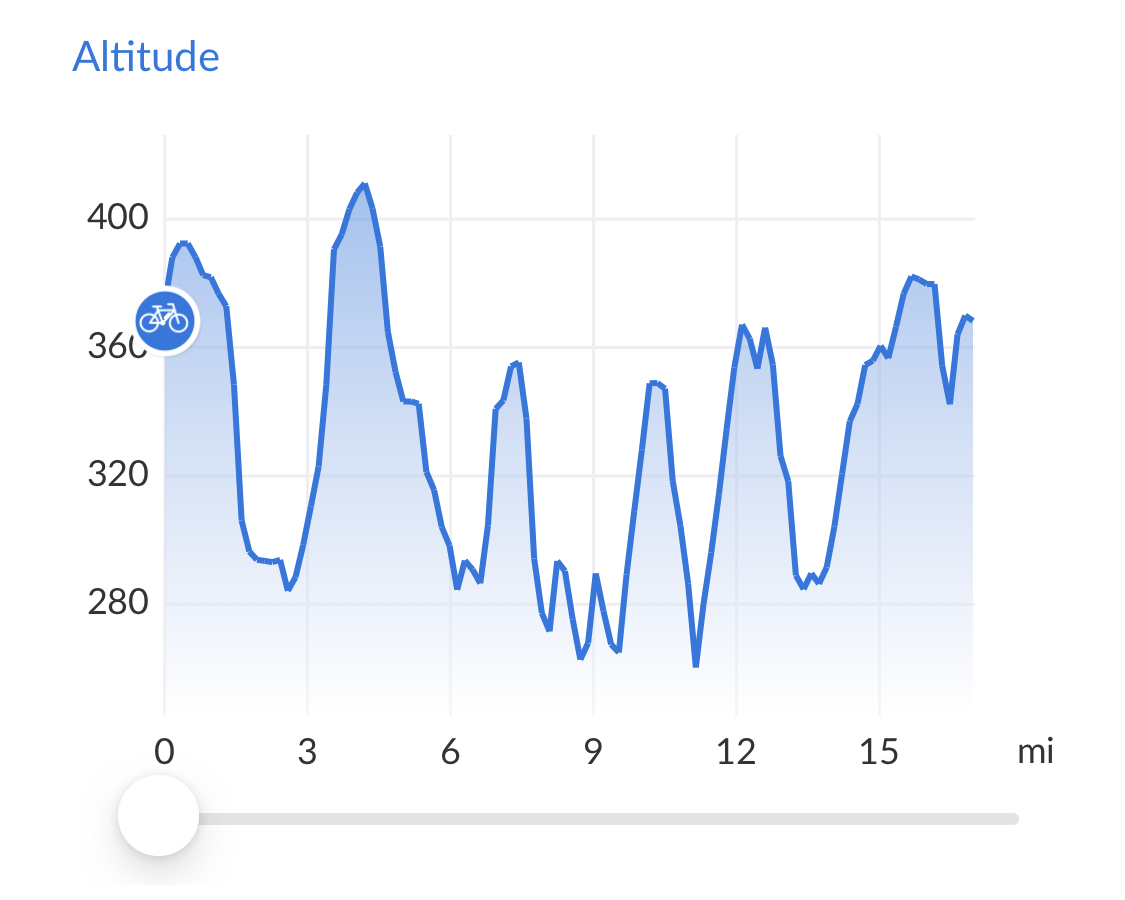Click the chart line's right end point

pos(971,319)
